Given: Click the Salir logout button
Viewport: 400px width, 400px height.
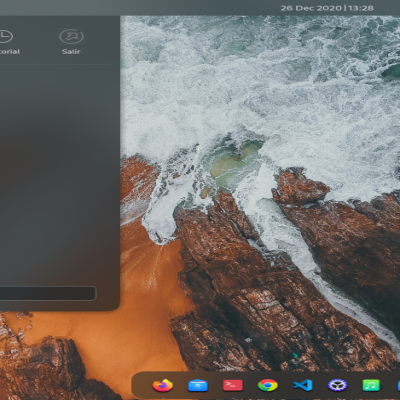Looking at the screenshot, I should 71,42.
